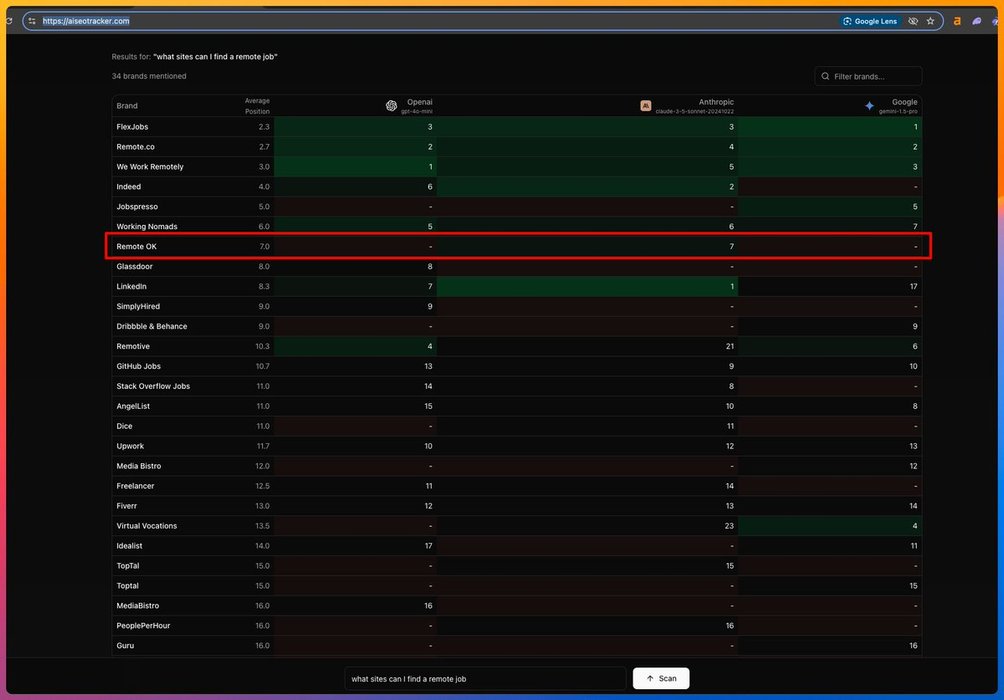Viewport: 1004px width, 700px height.
Task: Sort by the Brand column header
Action: (127, 106)
